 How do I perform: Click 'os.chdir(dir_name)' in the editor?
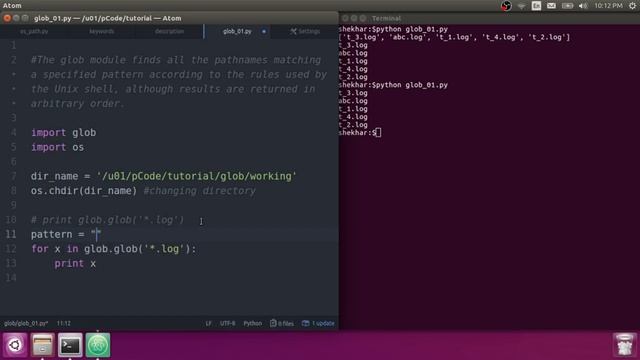(84, 191)
